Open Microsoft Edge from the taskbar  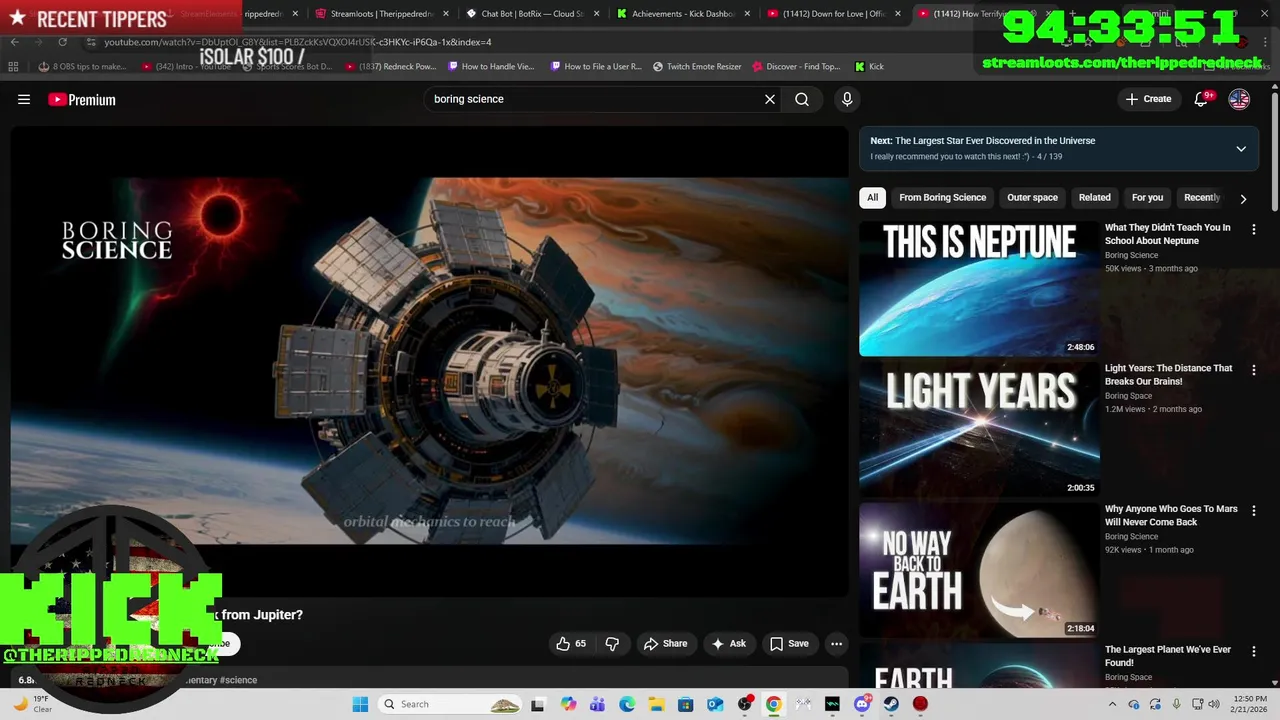627,704
